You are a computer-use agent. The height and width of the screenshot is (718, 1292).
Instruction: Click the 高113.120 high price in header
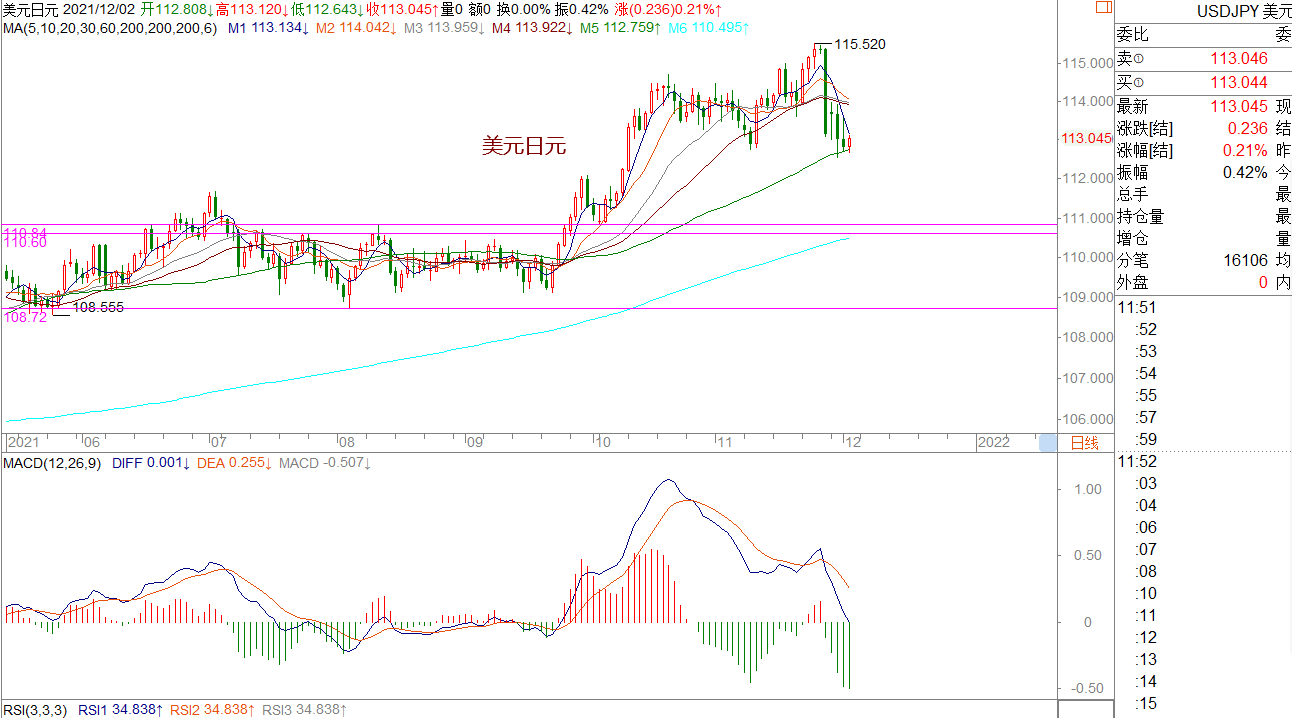tap(252, 9)
